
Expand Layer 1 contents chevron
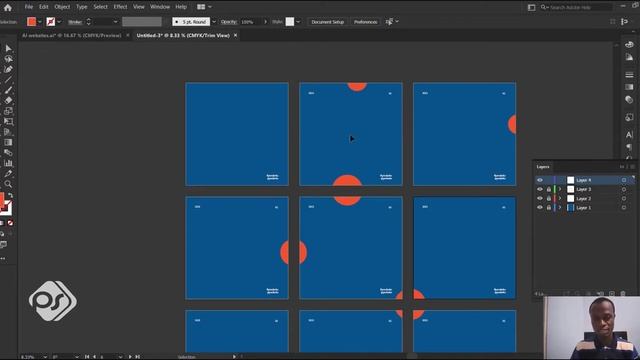[560, 208]
